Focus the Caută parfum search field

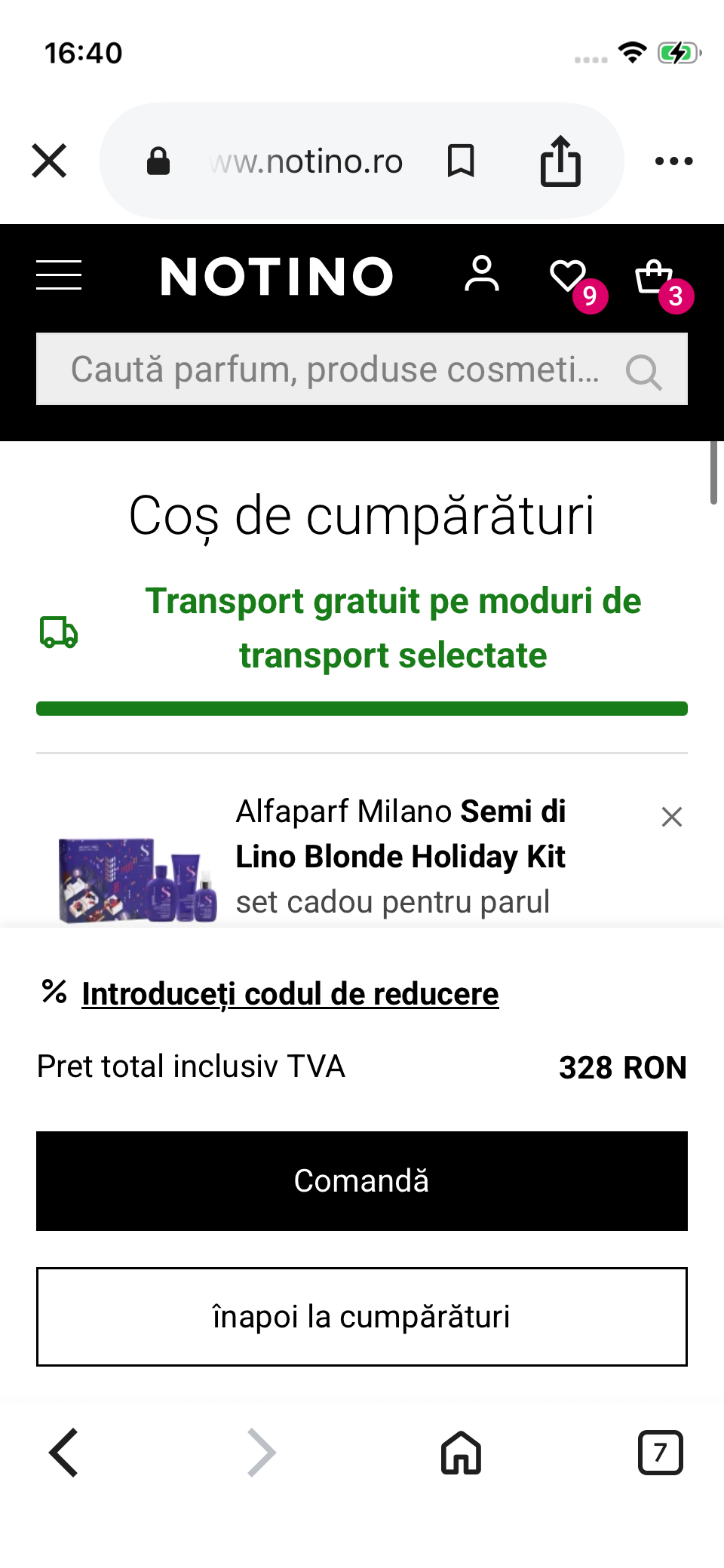(x=335, y=370)
